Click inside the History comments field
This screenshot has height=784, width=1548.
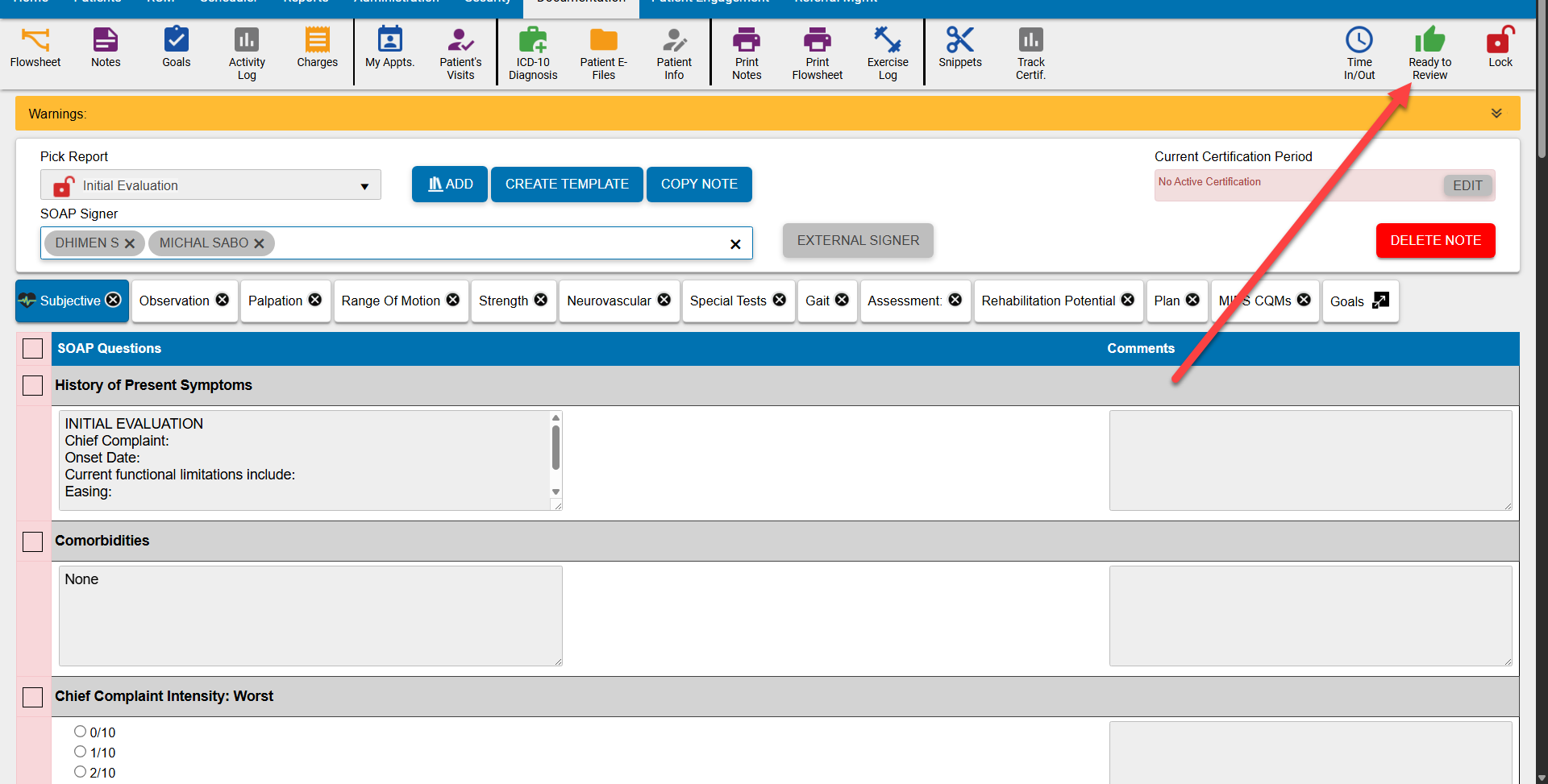(1309, 460)
